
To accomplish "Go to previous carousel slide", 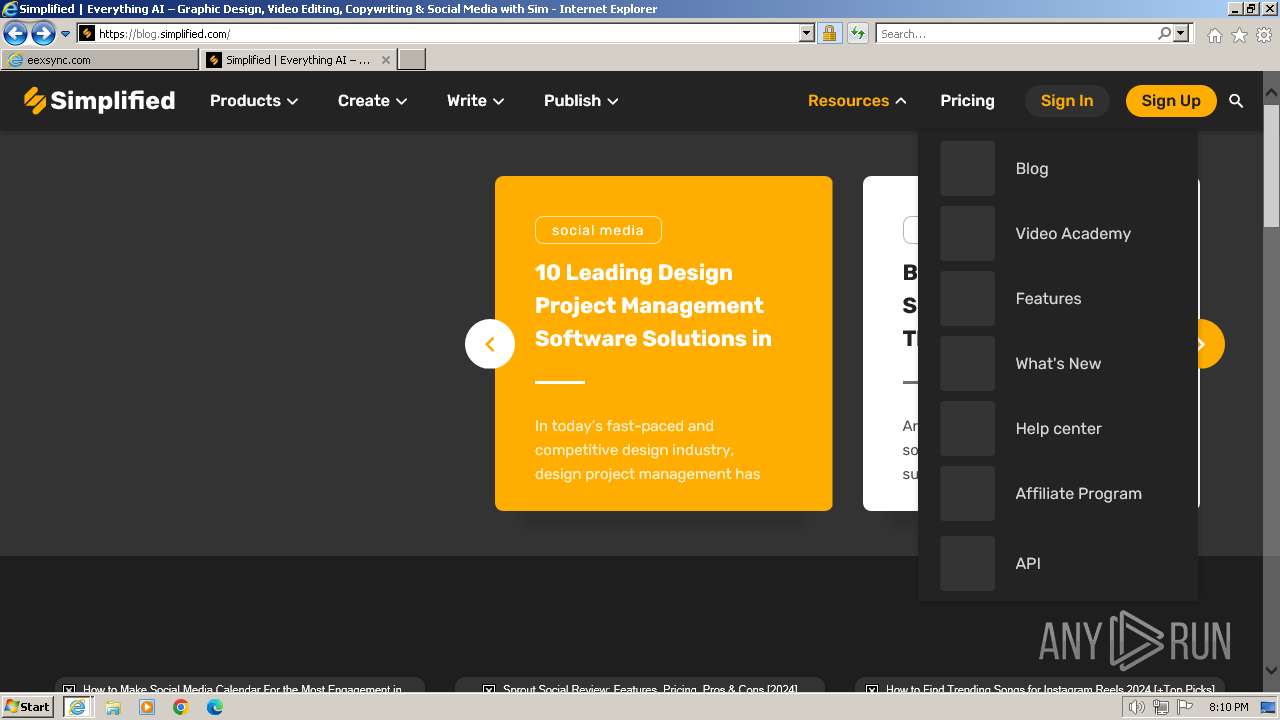I will pos(490,344).
